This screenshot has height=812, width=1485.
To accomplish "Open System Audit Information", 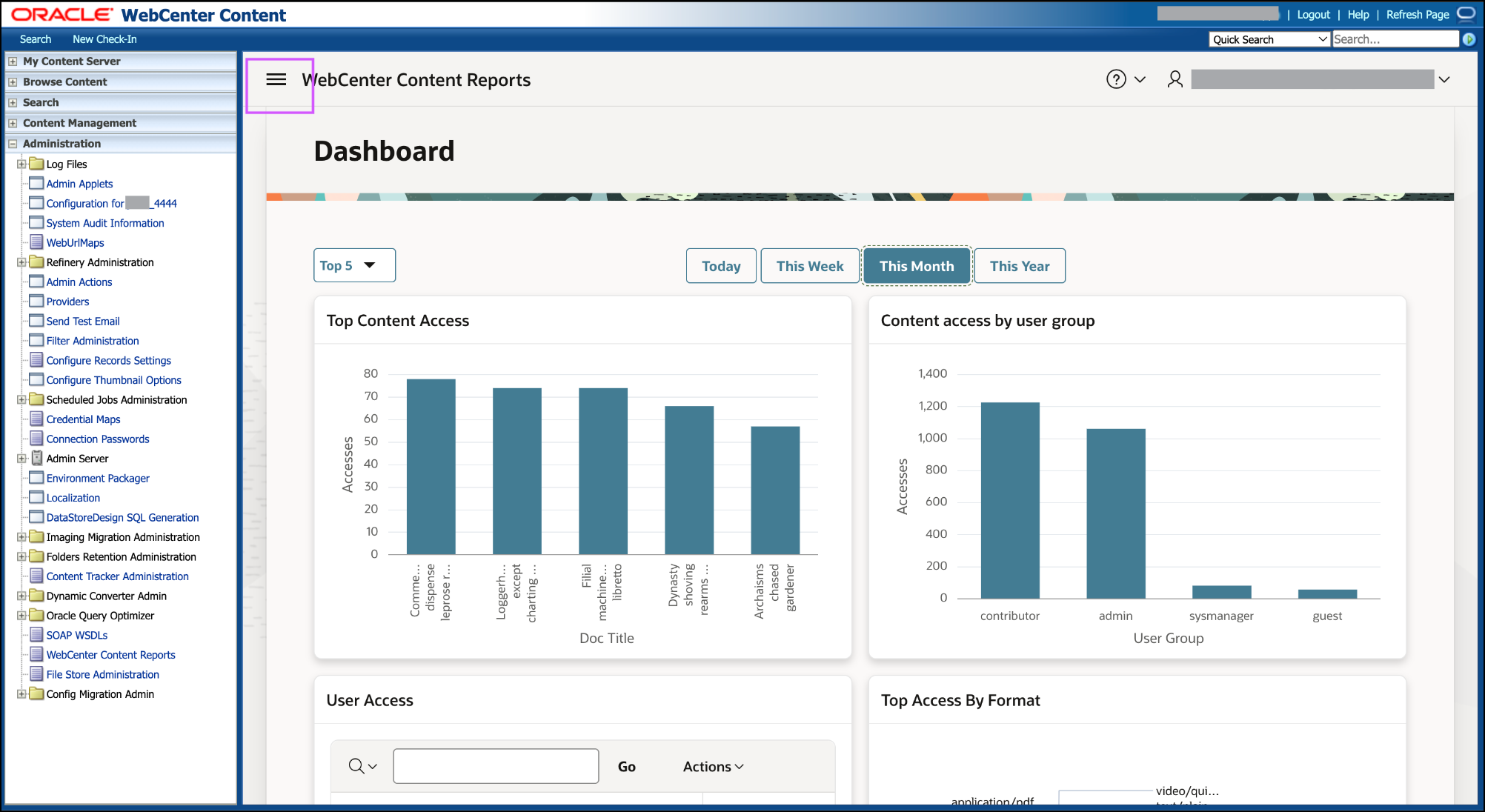I will [105, 223].
